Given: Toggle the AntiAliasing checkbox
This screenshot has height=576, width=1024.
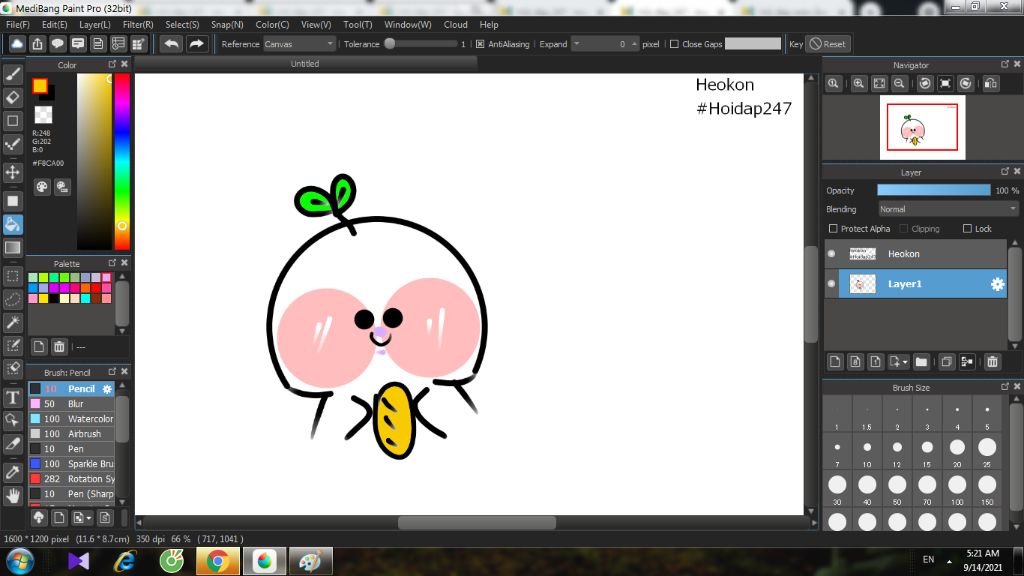Looking at the screenshot, I should [480, 44].
